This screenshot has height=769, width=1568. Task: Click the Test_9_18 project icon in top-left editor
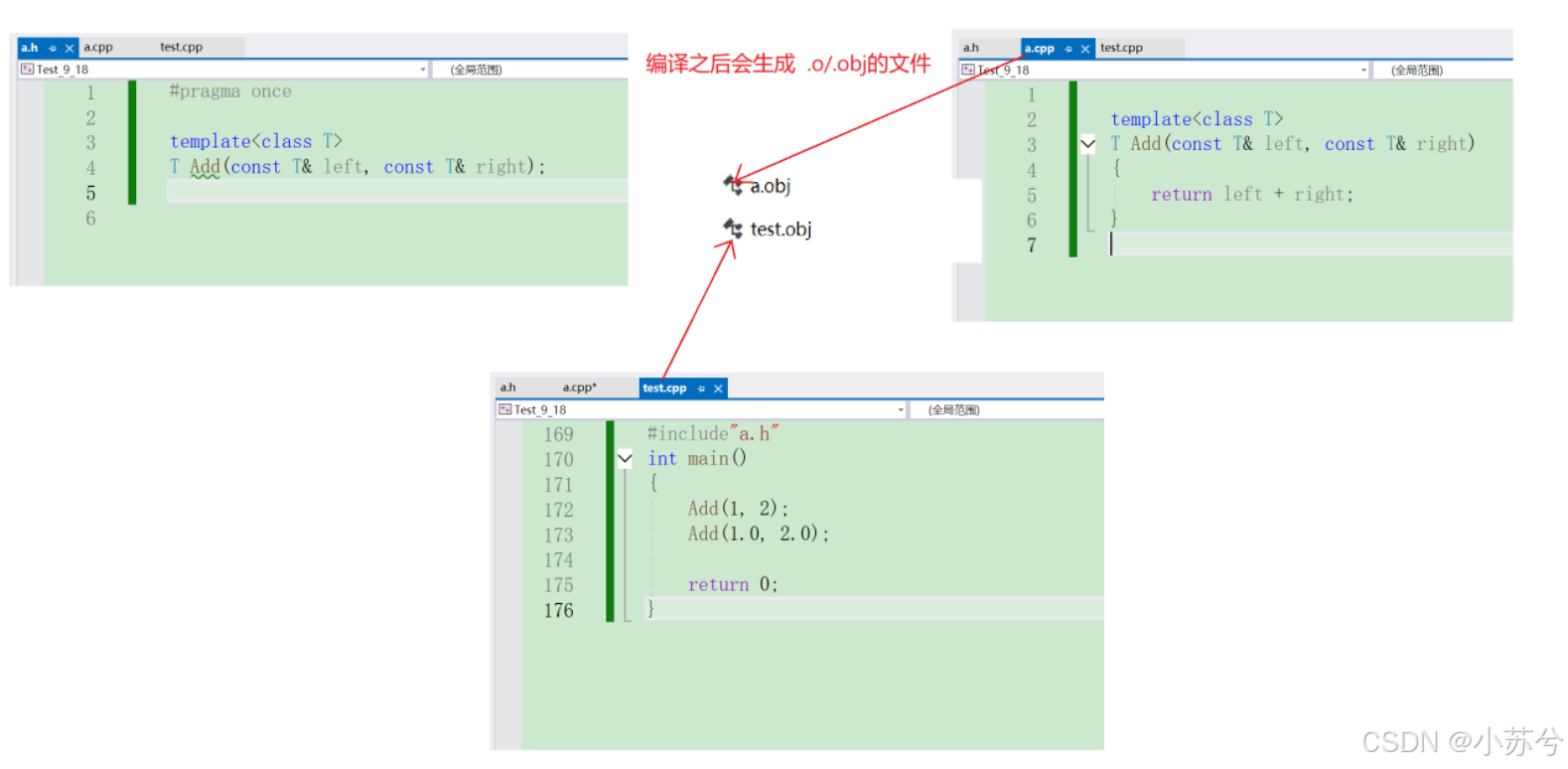(28, 70)
